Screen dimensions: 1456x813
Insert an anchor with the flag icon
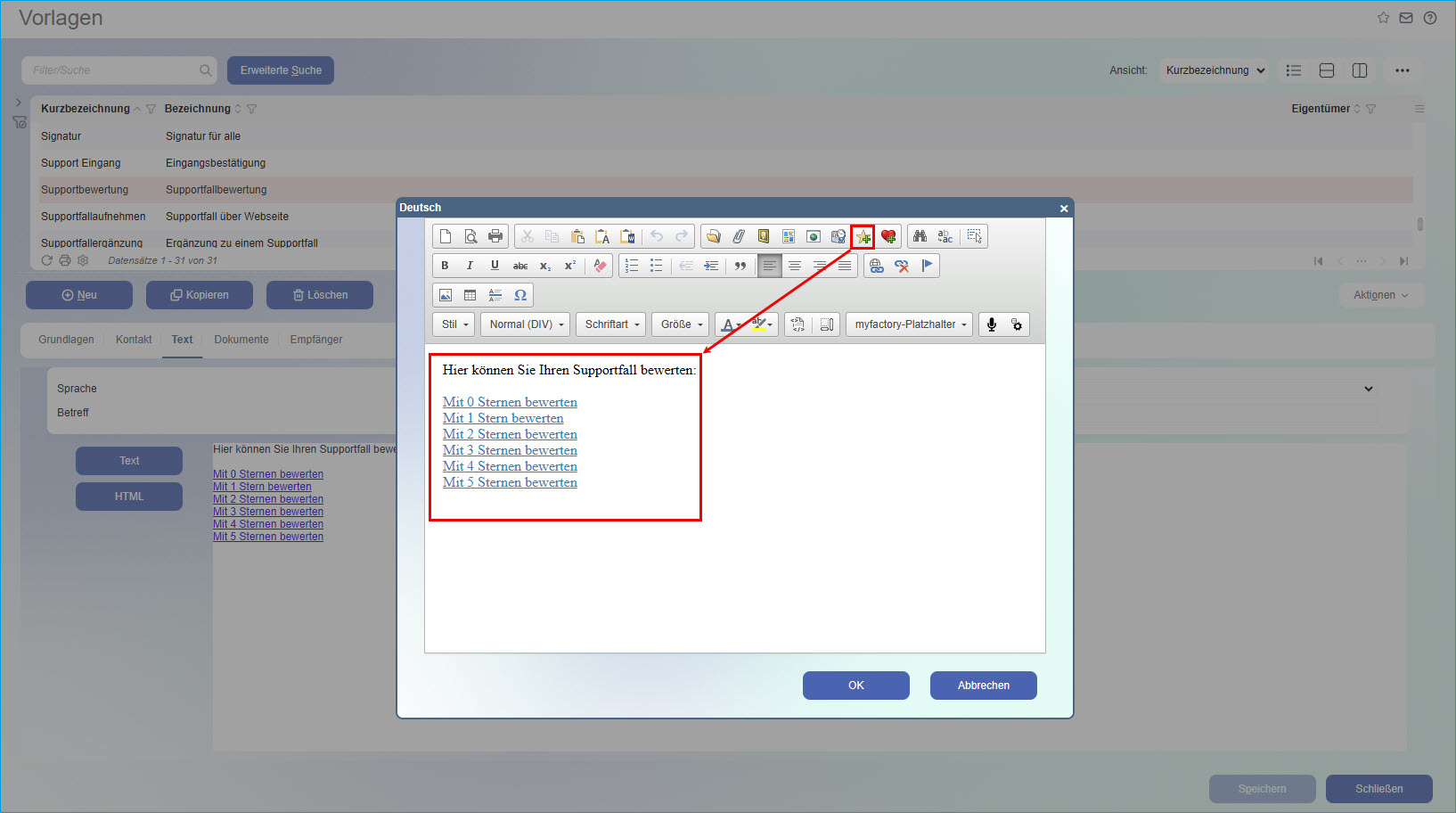[x=927, y=266]
